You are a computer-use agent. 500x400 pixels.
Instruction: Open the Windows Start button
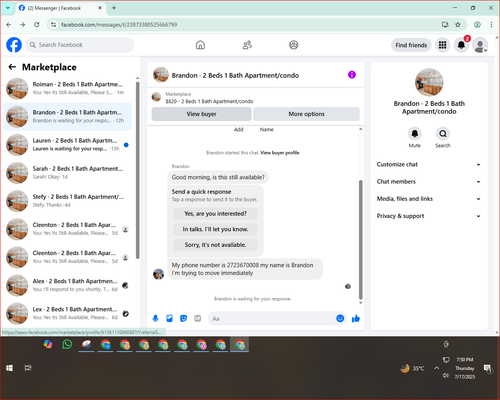[x=9, y=368]
